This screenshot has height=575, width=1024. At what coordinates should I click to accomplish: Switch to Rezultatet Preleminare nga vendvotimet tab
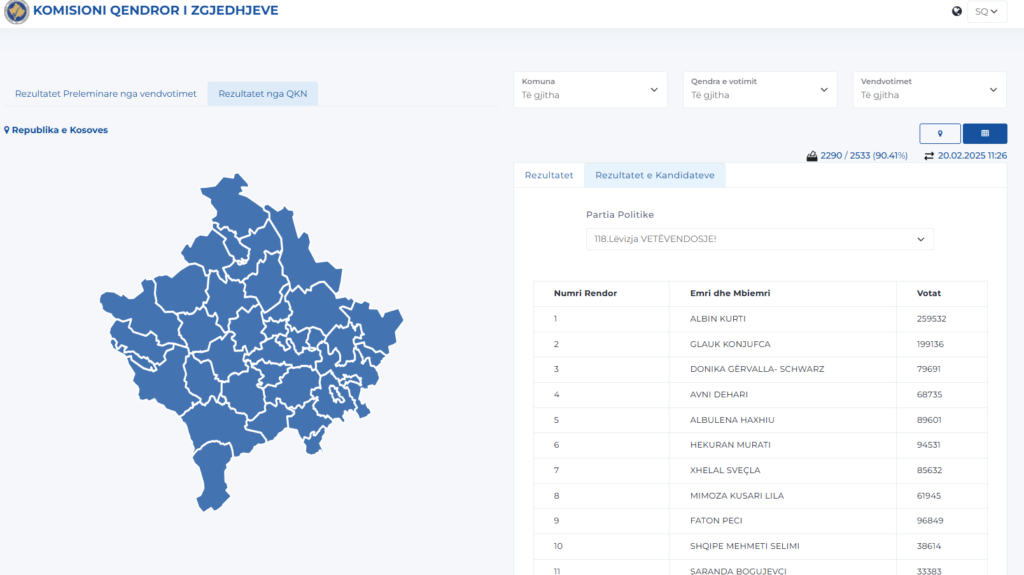(x=105, y=94)
